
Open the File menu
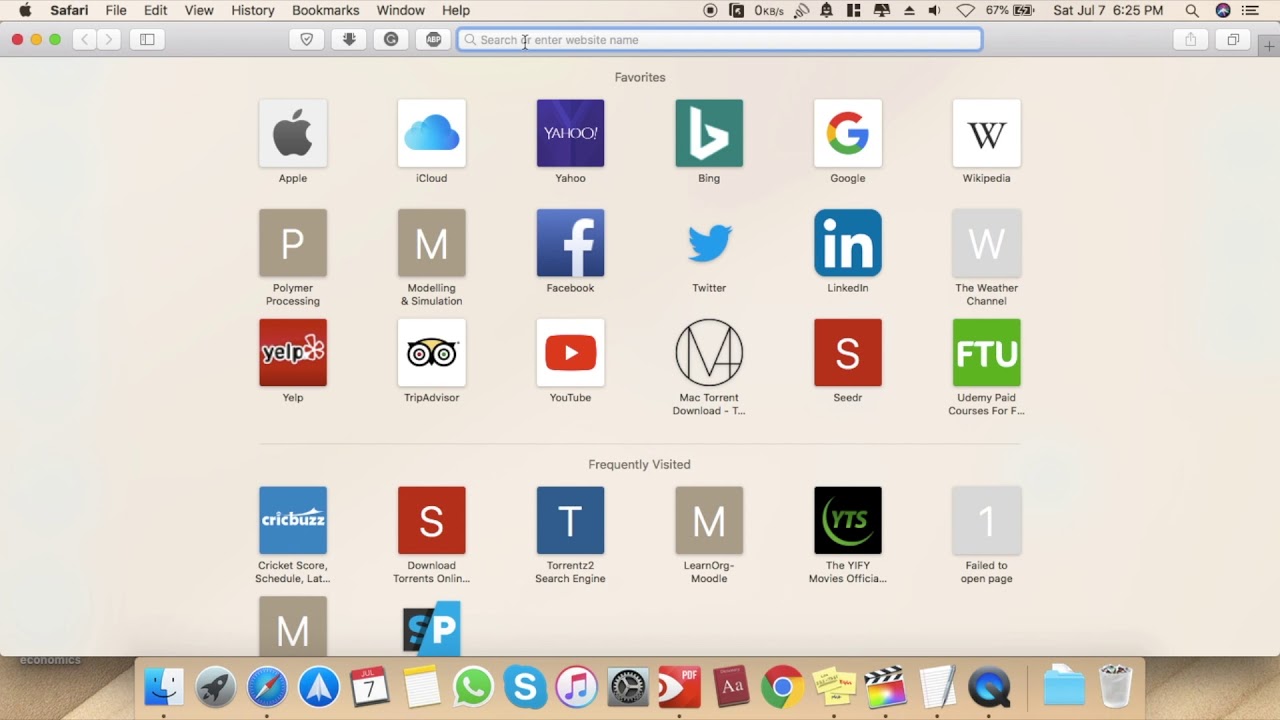116,10
